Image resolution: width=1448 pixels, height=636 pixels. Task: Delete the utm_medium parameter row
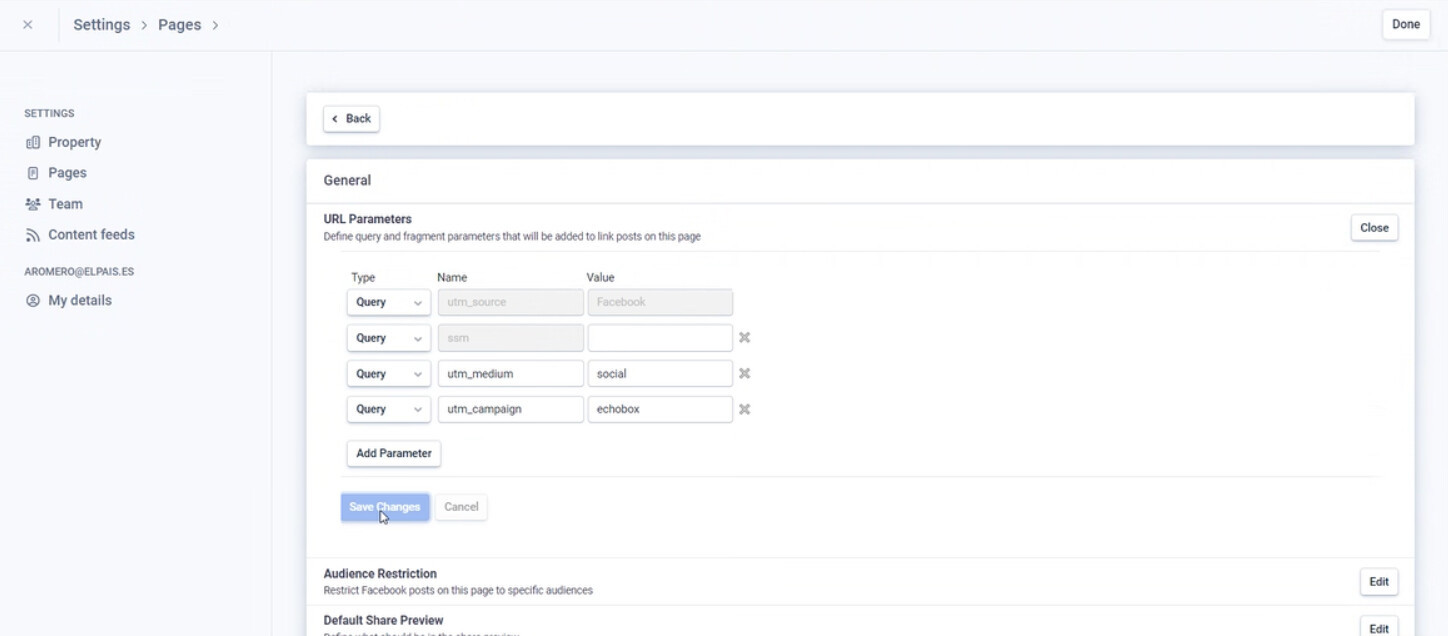(x=744, y=373)
